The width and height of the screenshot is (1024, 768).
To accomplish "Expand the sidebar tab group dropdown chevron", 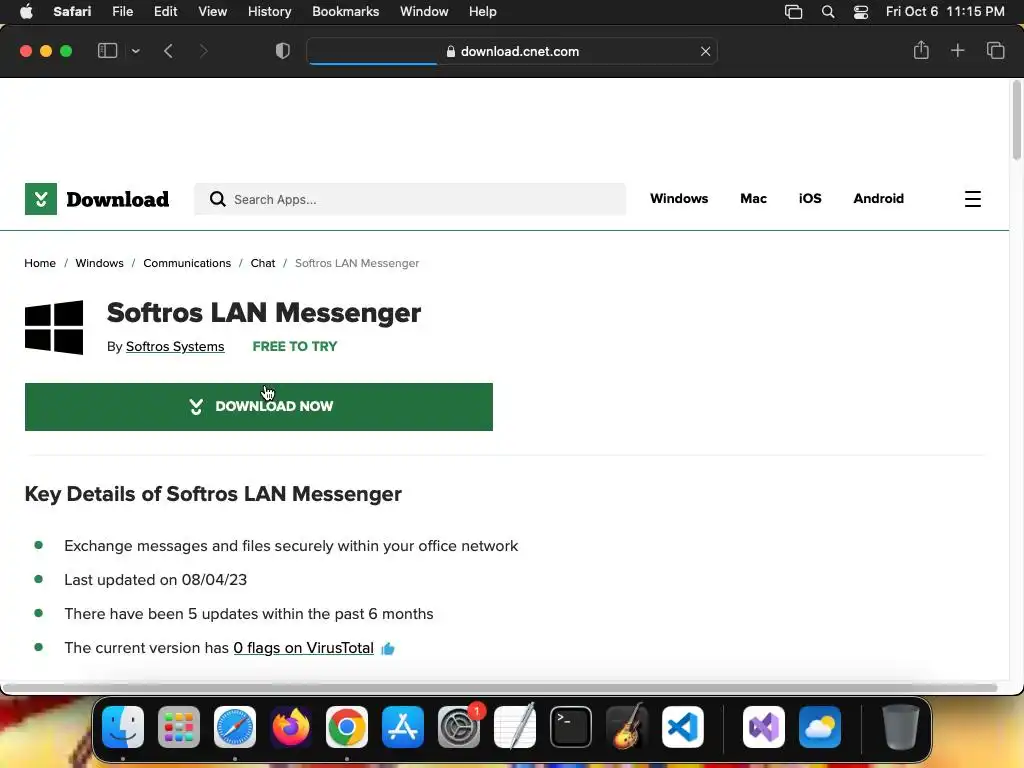I will pyautogui.click(x=135, y=51).
